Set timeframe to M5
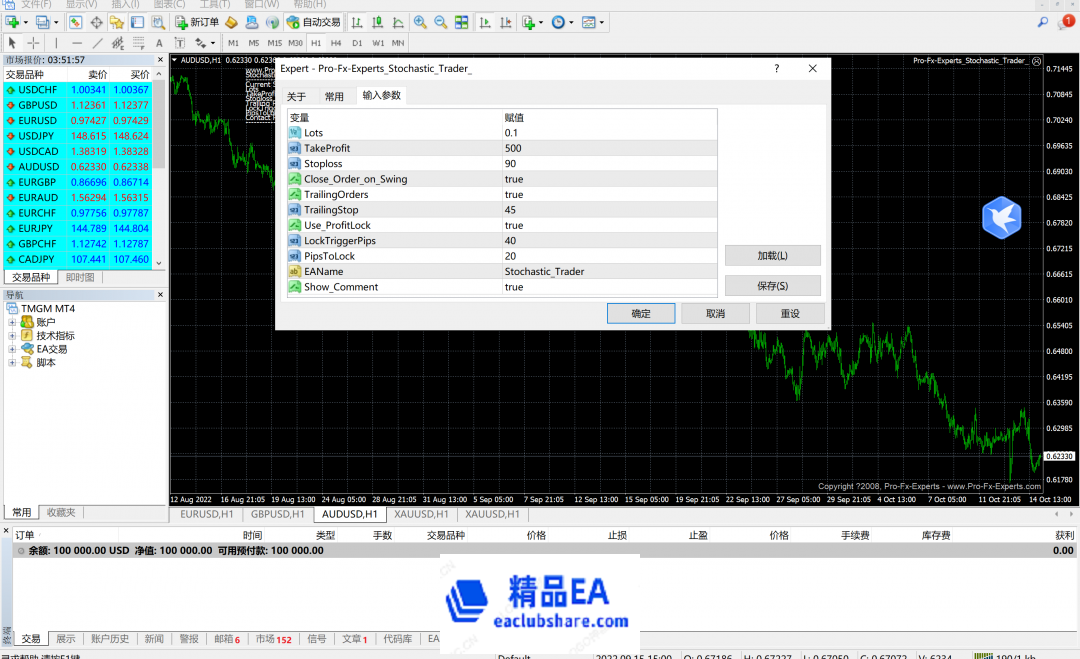This screenshot has width=1080, height=659. coord(253,43)
